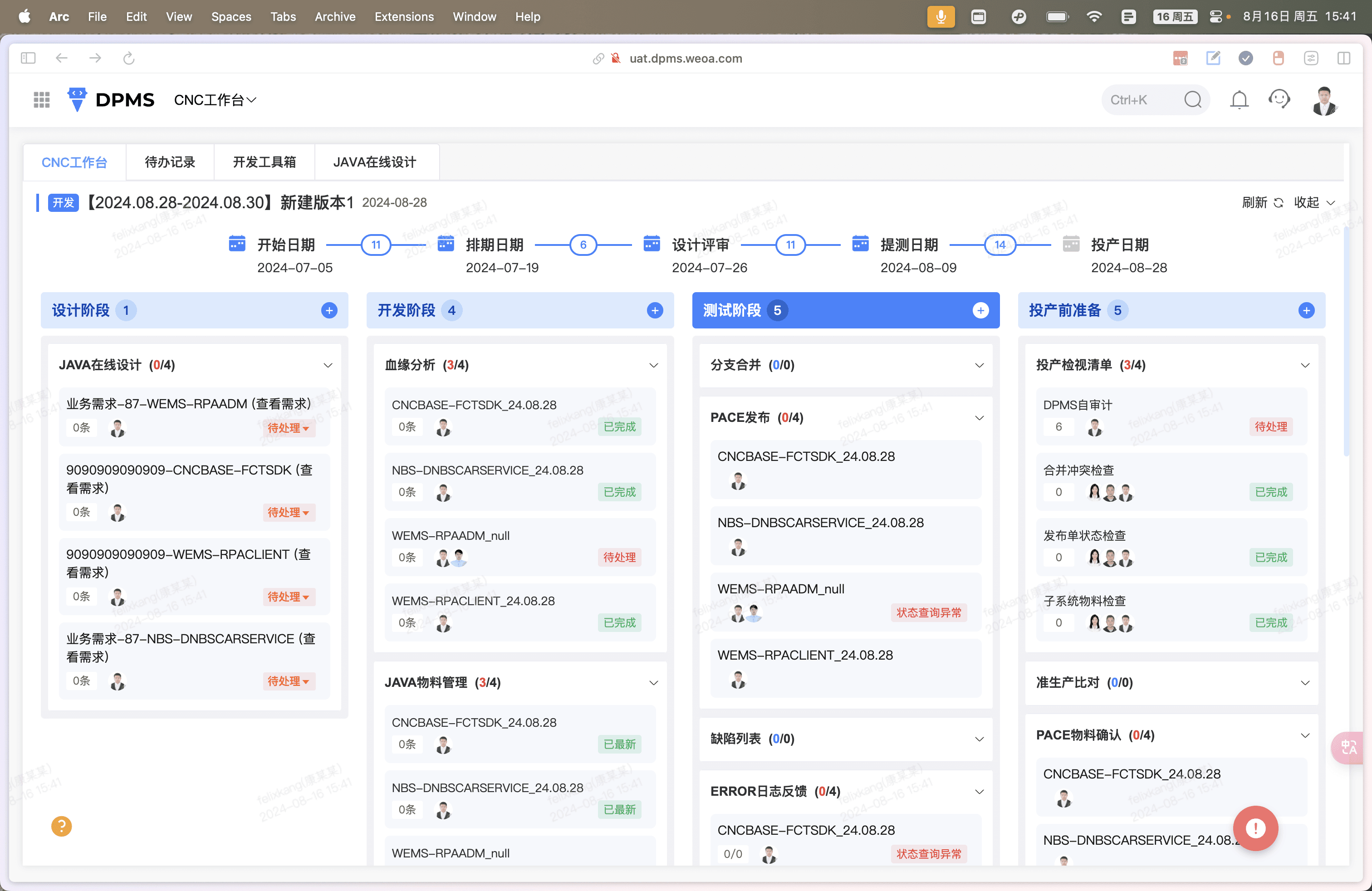1372x891 pixels.
Task: Click the 状态查询异常 tag on WEMS-RPAADM_null
Action: 929,612
